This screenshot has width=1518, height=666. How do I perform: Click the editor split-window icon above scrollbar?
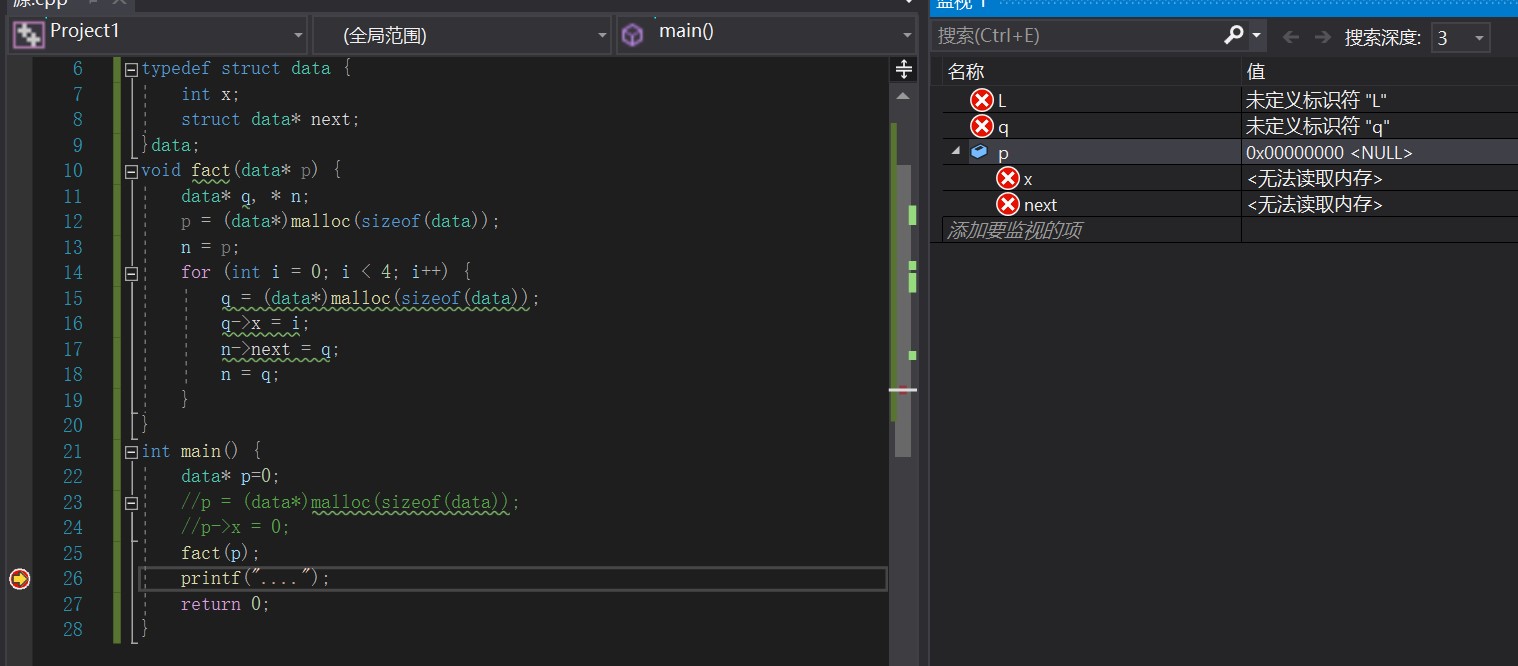[x=903, y=69]
